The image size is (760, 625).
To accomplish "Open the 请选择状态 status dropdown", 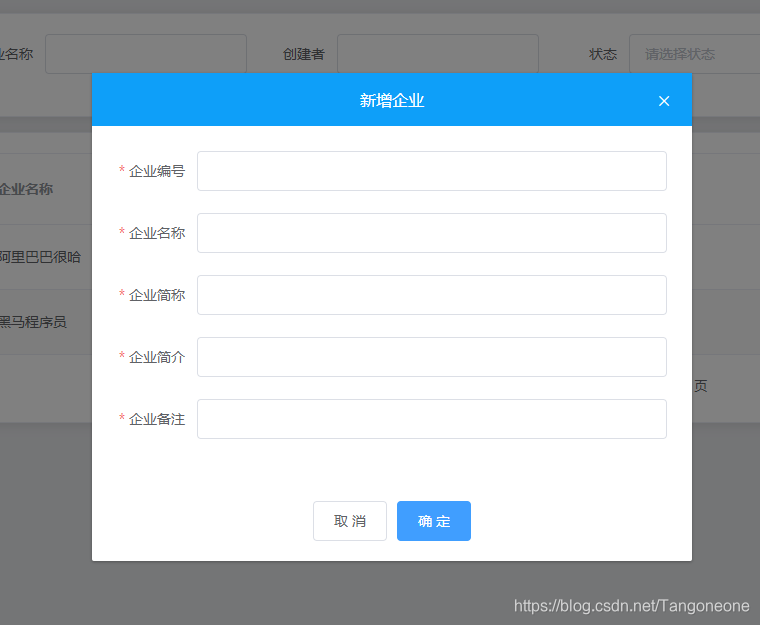I will [694, 54].
